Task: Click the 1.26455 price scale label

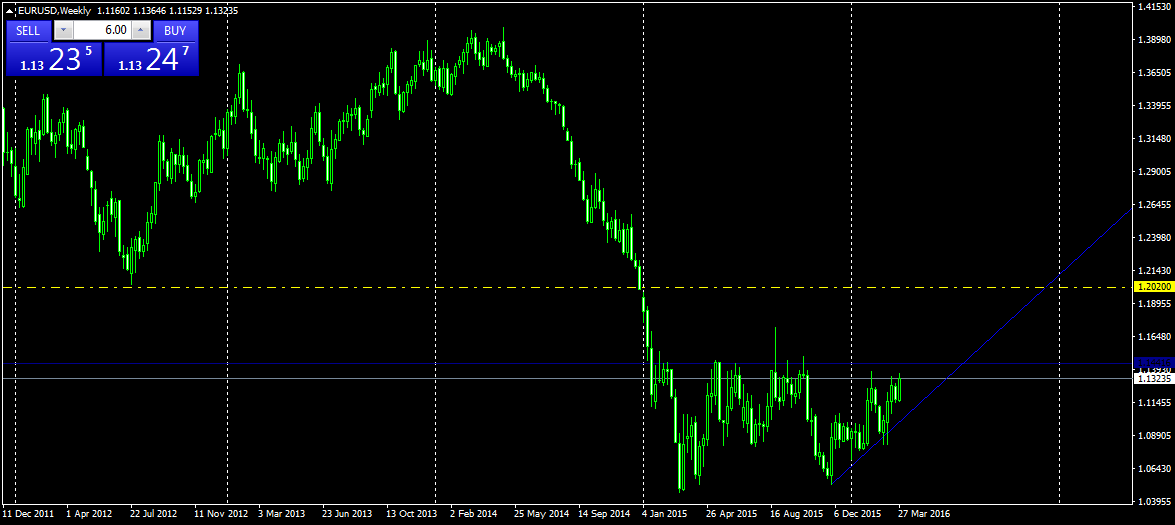Action: [x=1154, y=204]
